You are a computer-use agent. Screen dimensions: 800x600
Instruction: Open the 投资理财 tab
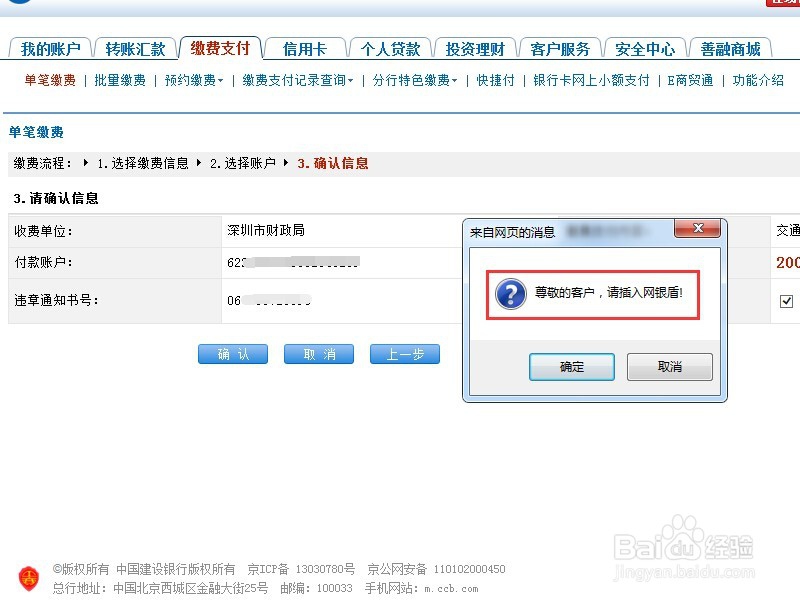[x=476, y=46]
